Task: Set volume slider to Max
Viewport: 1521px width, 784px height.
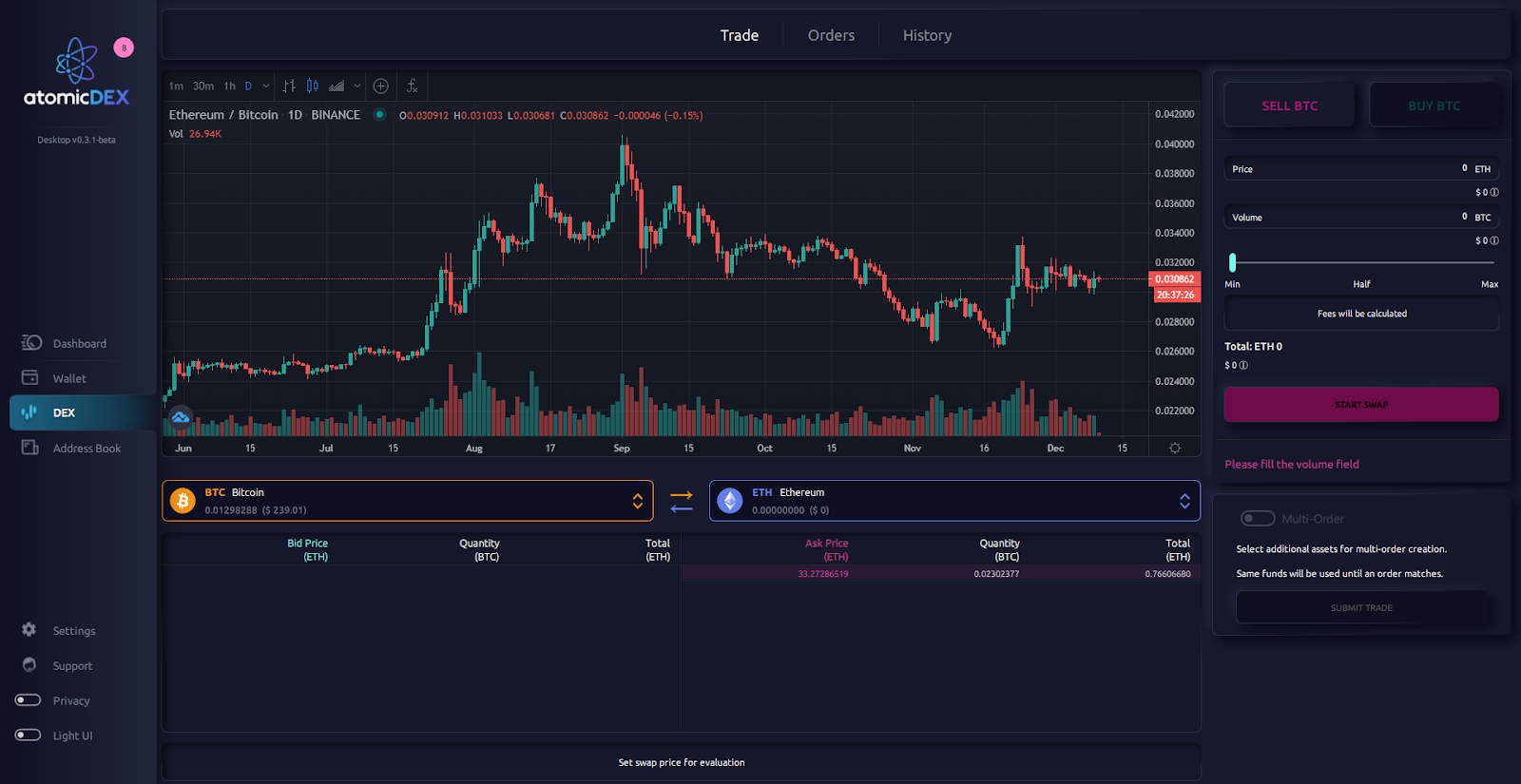Action: (1490, 284)
